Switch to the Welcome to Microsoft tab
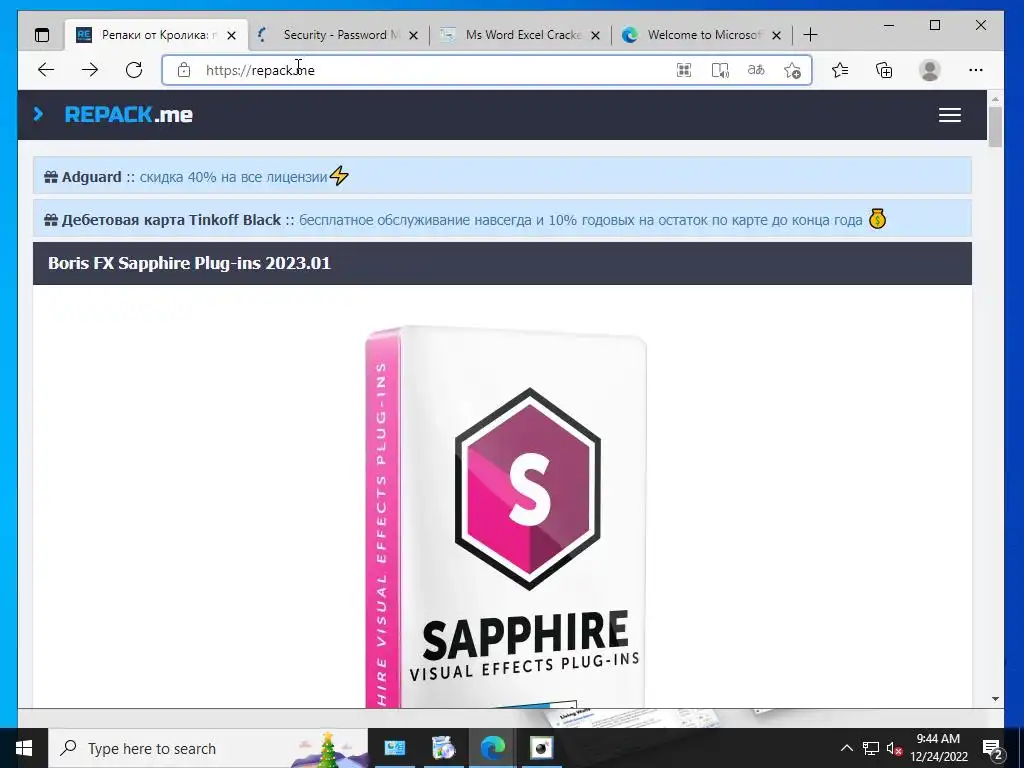This screenshot has height=768, width=1024. tap(701, 35)
